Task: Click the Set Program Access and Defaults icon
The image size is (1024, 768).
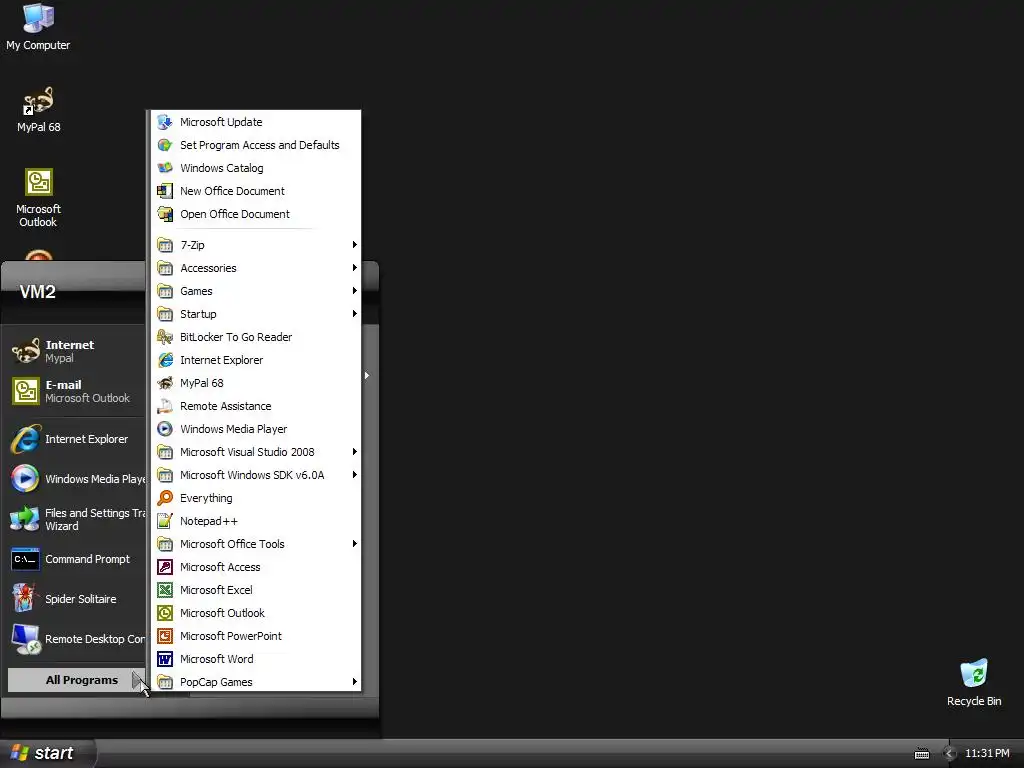Action: [165, 145]
